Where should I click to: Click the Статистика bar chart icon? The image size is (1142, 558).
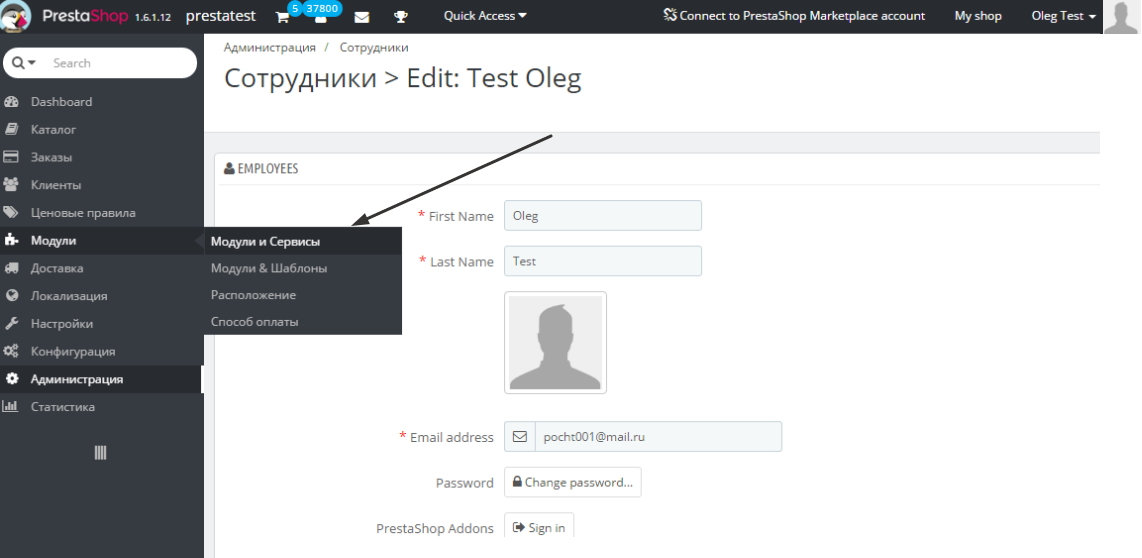(11, 406)
